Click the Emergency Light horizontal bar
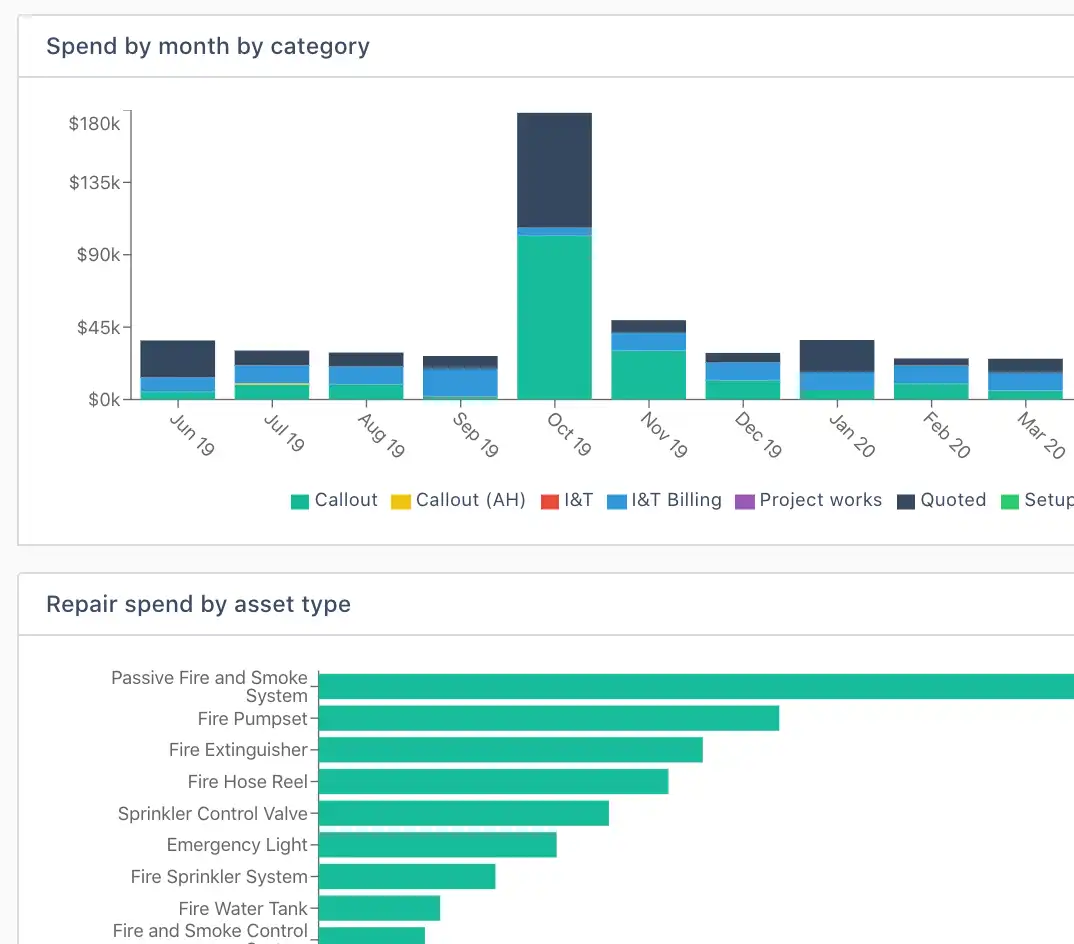Viewport: 1074px width, 944px height. pos(438,845)
